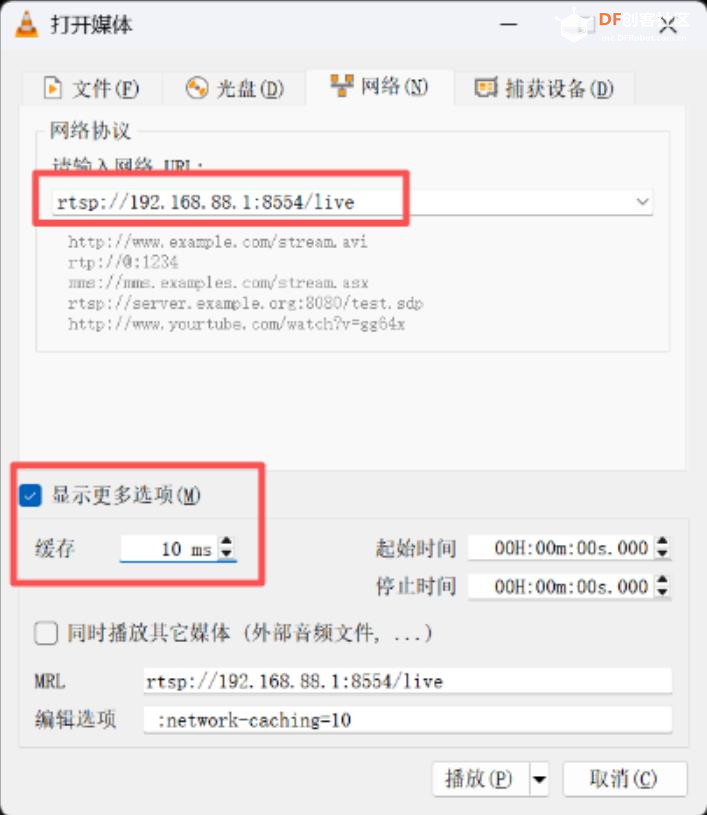Increase start time with up arrow
707x815 pixels.
[662, 542]
